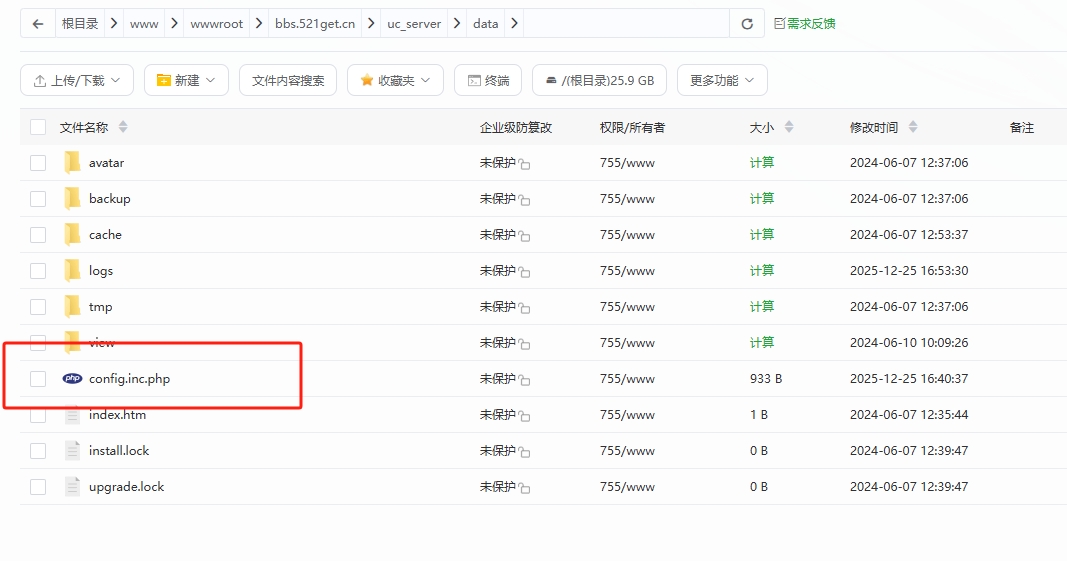Screen dimensions: 1067x561
Task: Open the 更多功能 dropdown
Action: pos(722,80)
